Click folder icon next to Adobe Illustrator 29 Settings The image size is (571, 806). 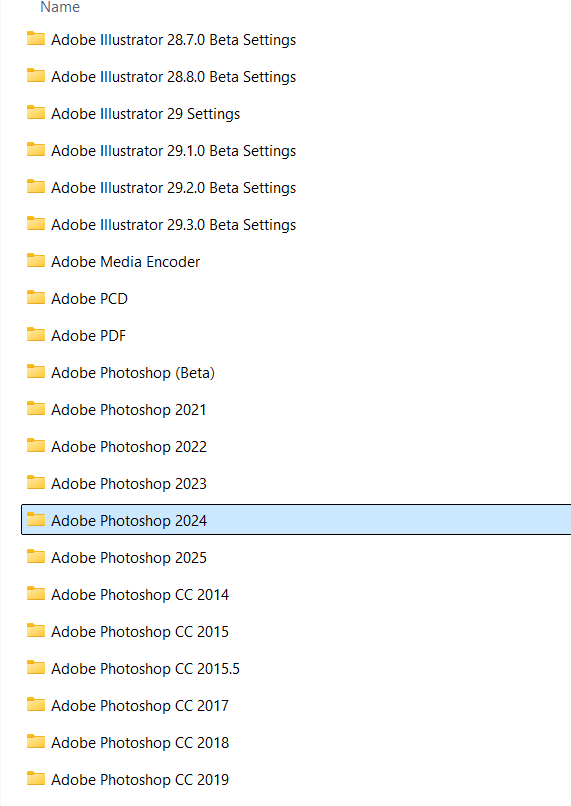[x=36, y=113]
